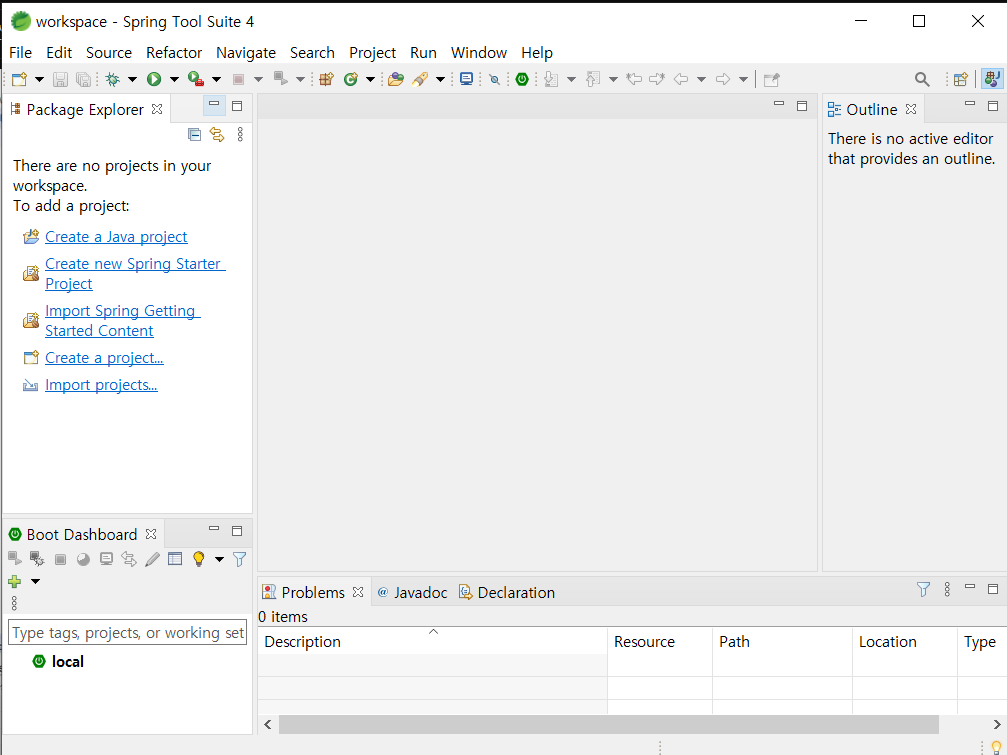This screenshot has width=1007, height=755.
Task: Click the light bulb icon in Boot Dashboard
Action: (198, 559)
